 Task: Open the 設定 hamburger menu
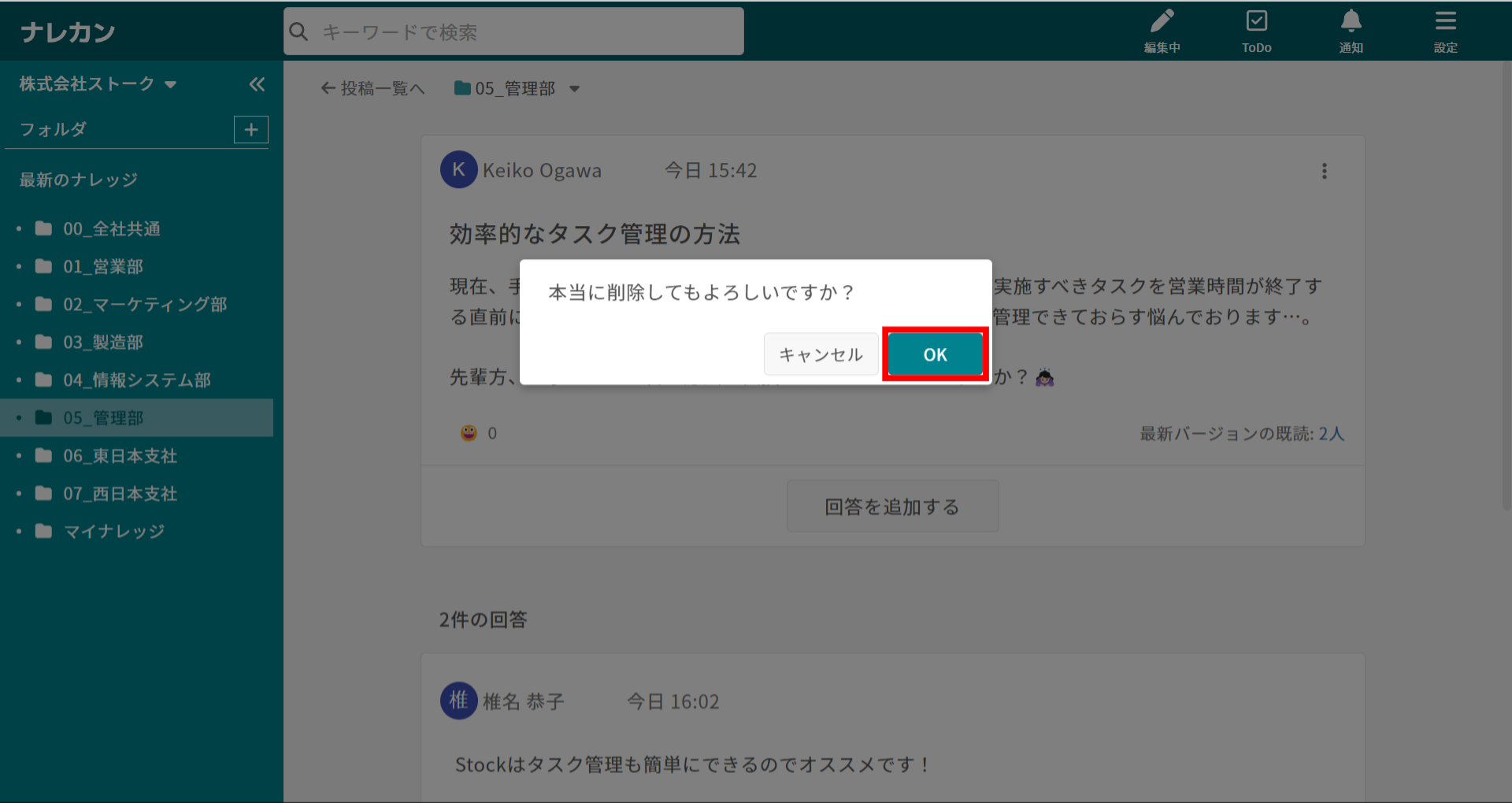point(1445,31)
